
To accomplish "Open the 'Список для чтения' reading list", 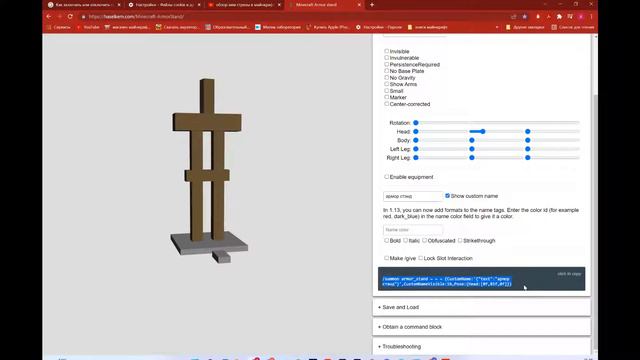I will [573, 27].
